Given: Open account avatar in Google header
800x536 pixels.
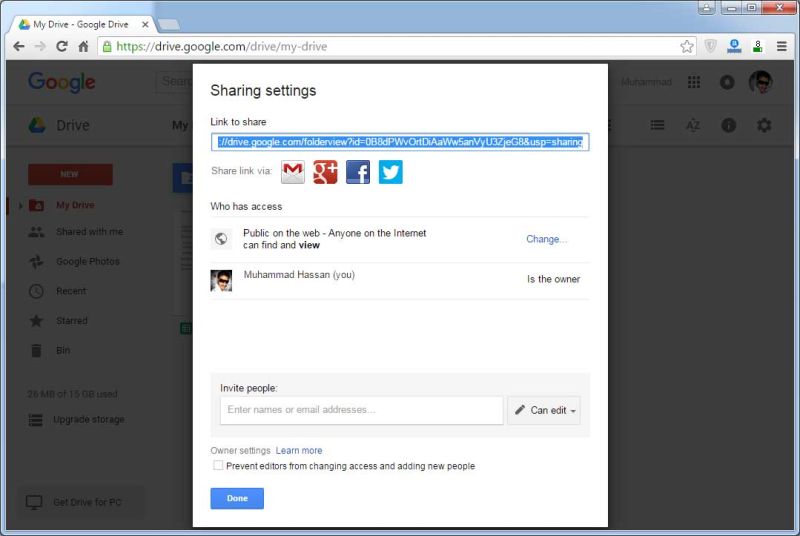Looking at the screenshot, I should tap(761, 82).
